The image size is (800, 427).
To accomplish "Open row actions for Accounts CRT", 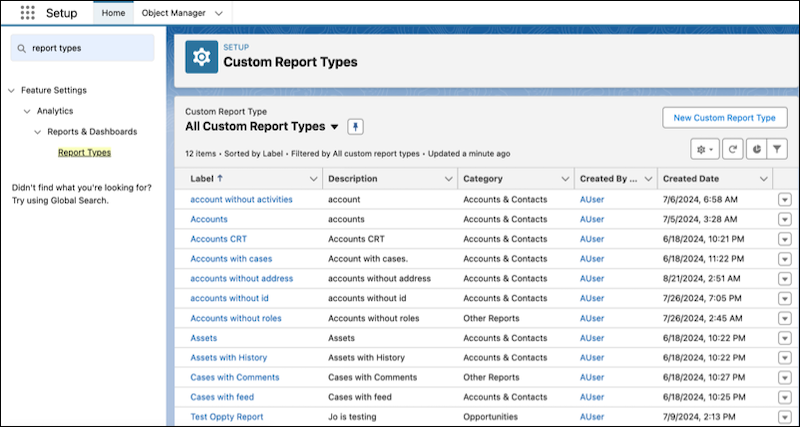I will [784, 239].
